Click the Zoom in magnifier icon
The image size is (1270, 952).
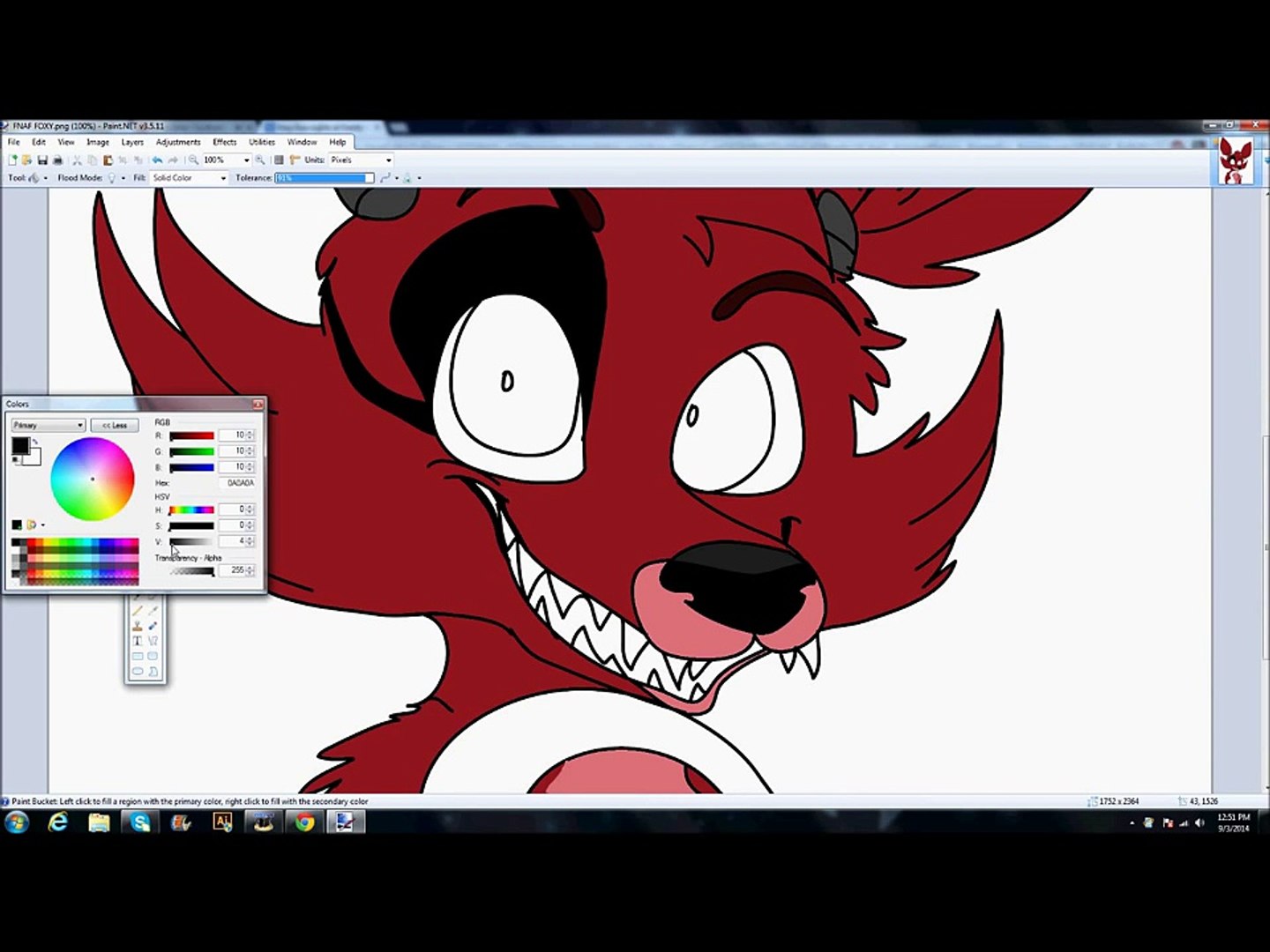260,160
